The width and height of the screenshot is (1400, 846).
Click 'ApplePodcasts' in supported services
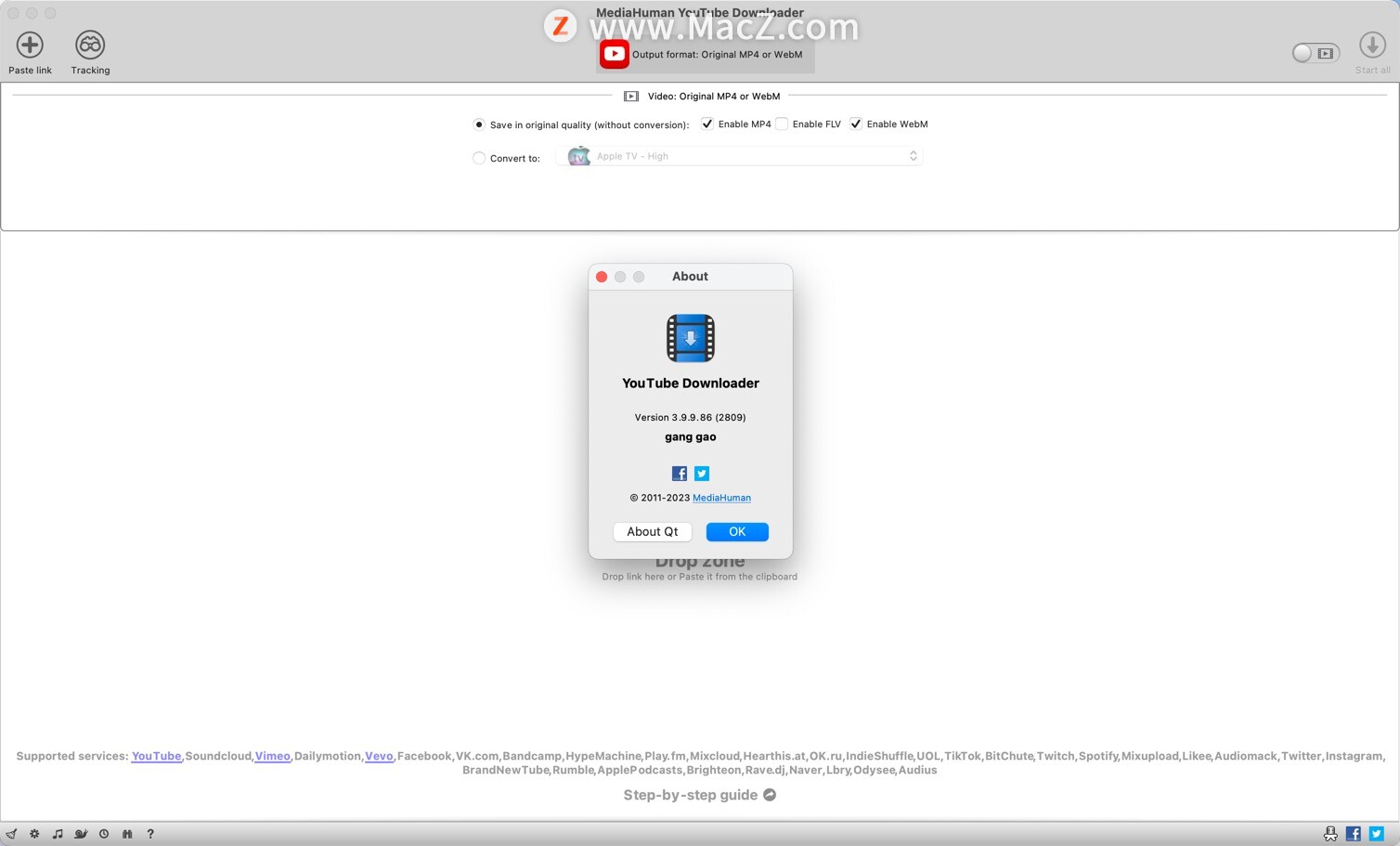(640, 770)
